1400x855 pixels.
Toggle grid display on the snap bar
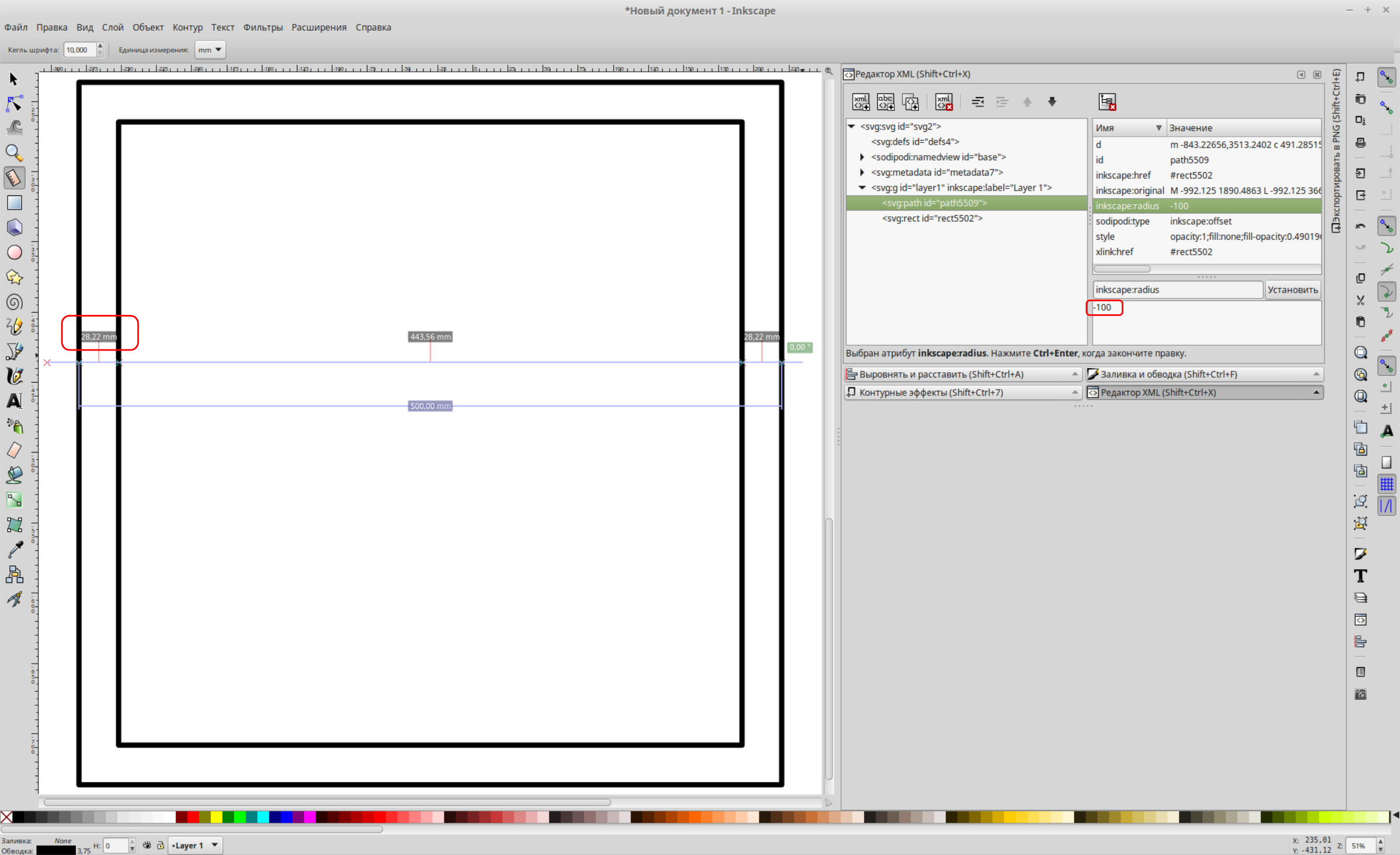tap(1387, 483)
